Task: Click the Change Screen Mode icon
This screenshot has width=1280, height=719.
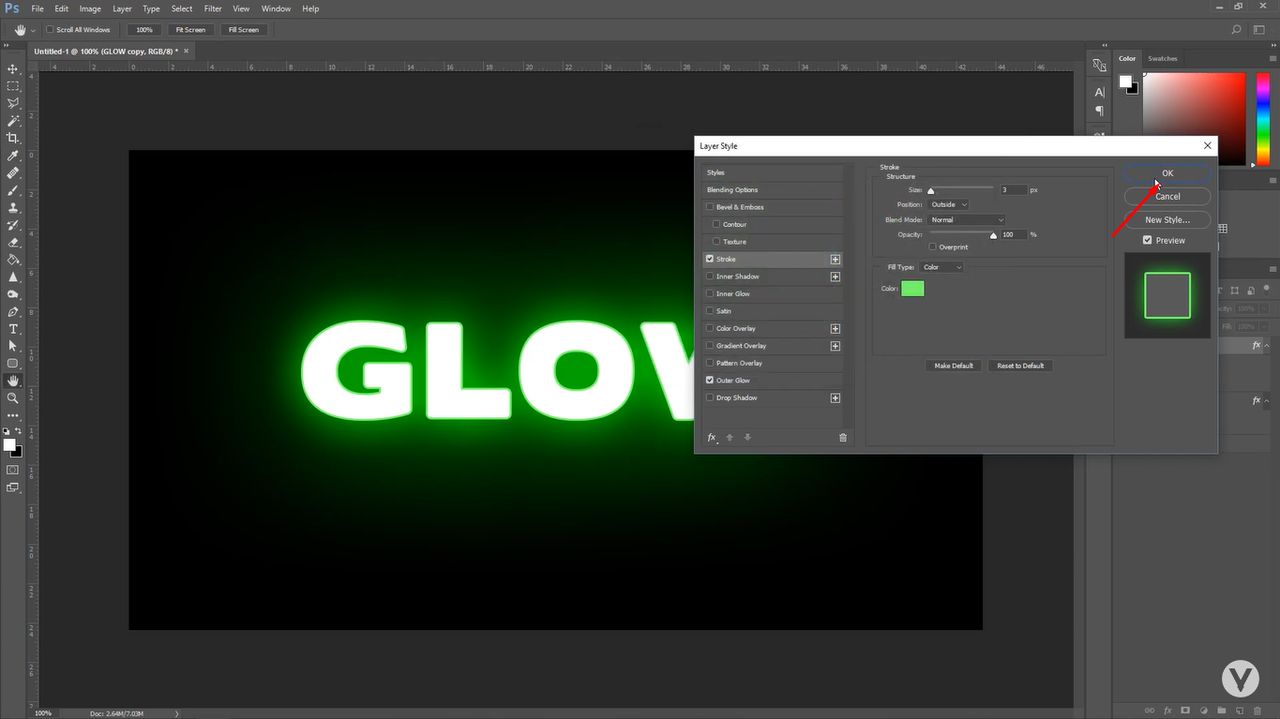Action: 13,487
